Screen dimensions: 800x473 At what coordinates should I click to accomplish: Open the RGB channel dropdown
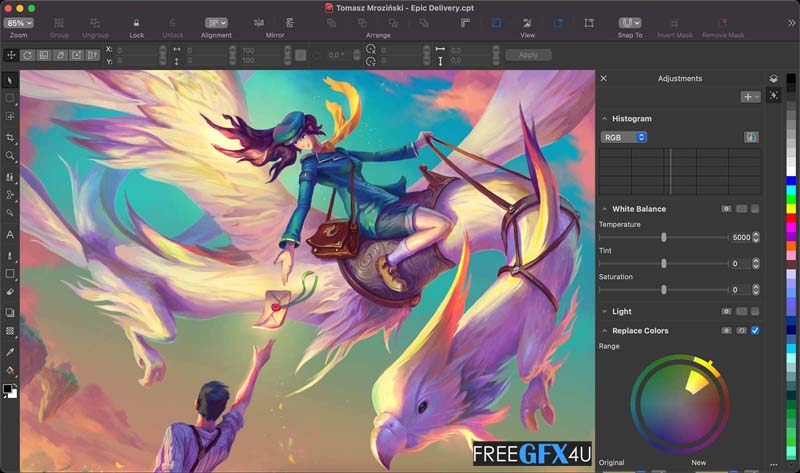[x=624, y=137]
